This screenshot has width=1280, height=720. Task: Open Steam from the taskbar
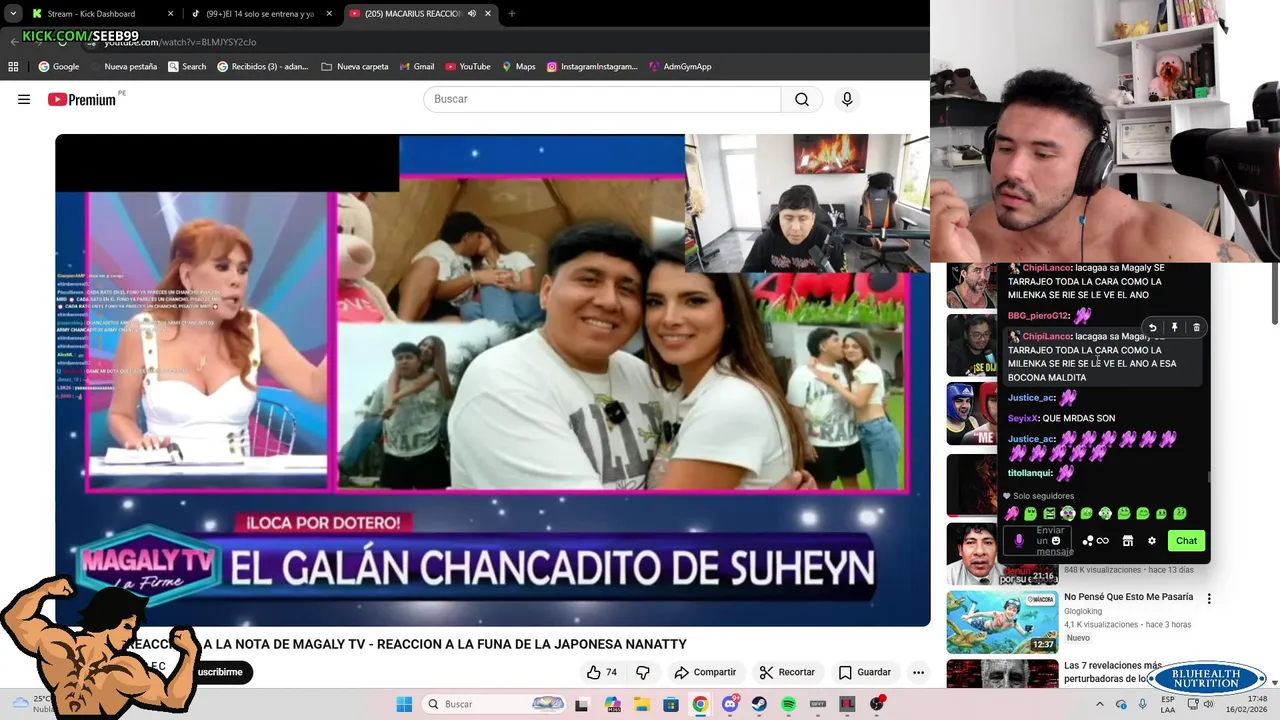point(759,704)
